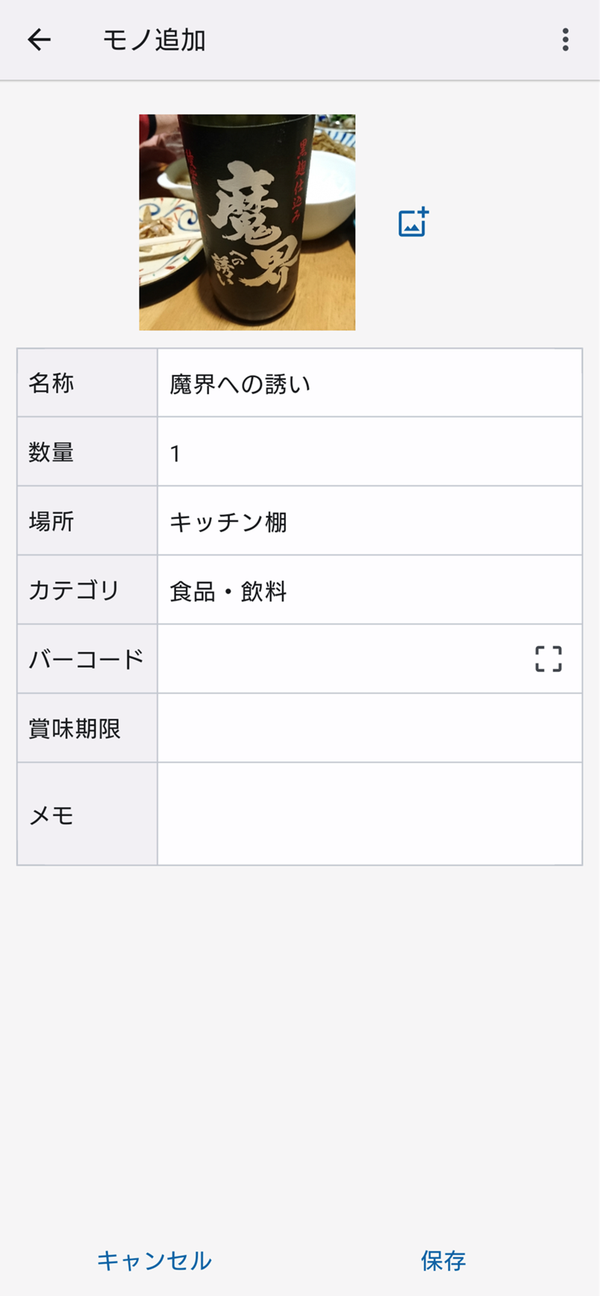Click the バーコード row label
Screen dimensions: 600x1296
click(86, 659)
